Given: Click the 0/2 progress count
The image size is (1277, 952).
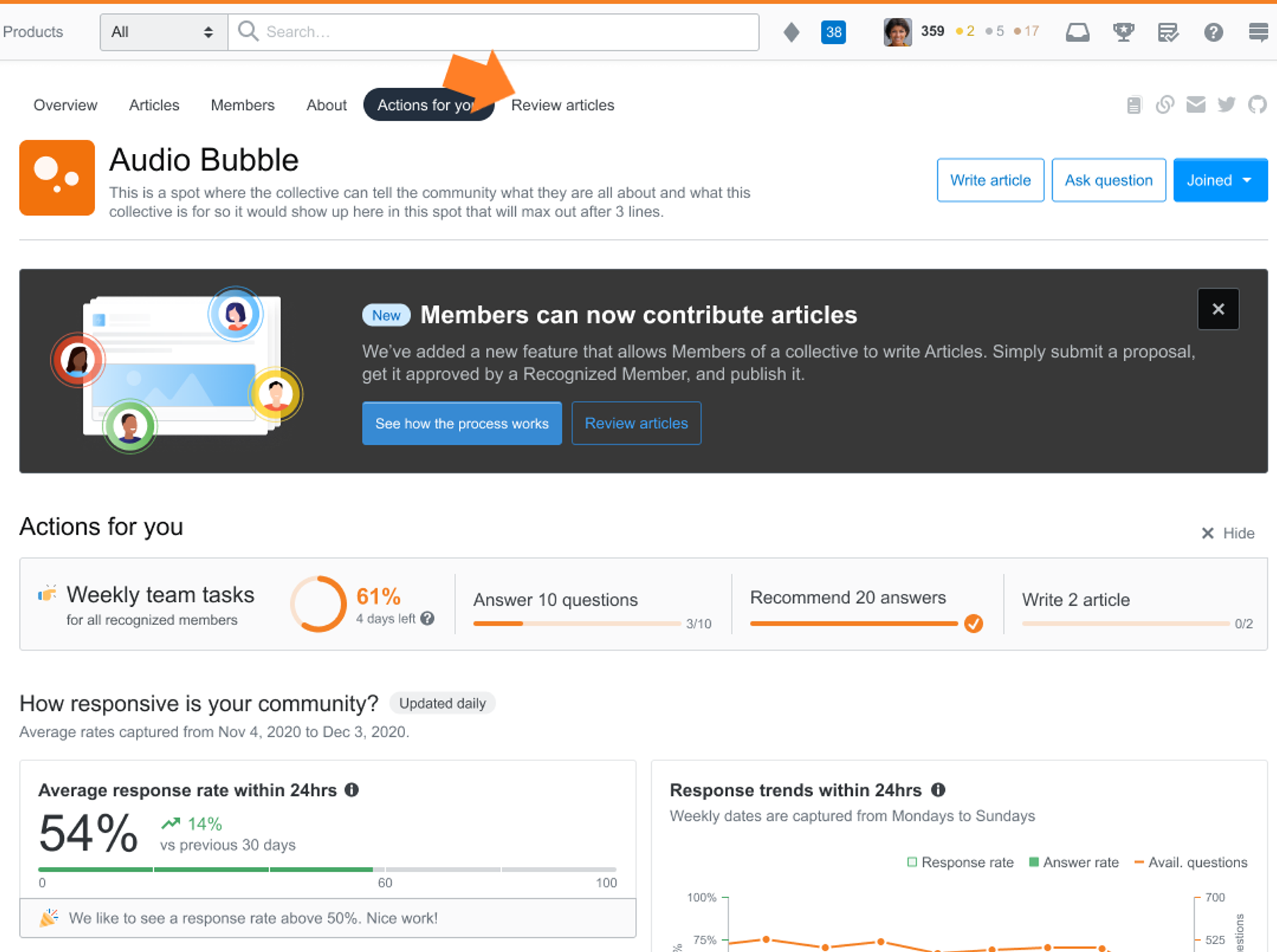Looking at the screenshot, I should tap(1244, 624).
